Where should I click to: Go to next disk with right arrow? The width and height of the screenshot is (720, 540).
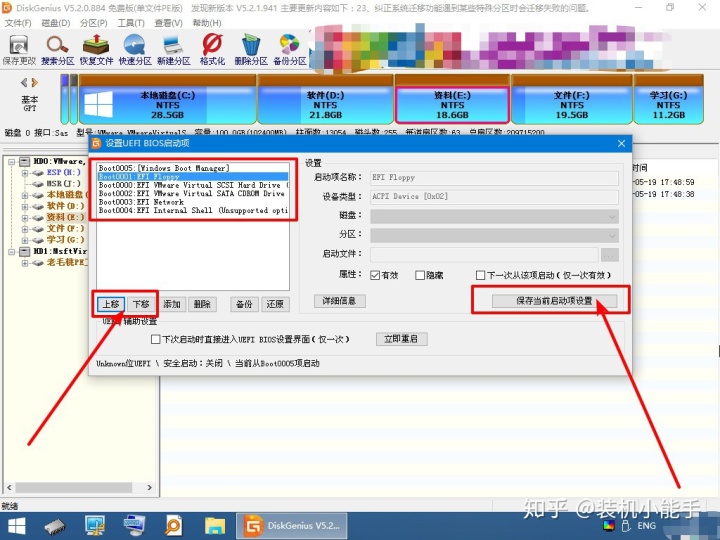click(34, 83)
